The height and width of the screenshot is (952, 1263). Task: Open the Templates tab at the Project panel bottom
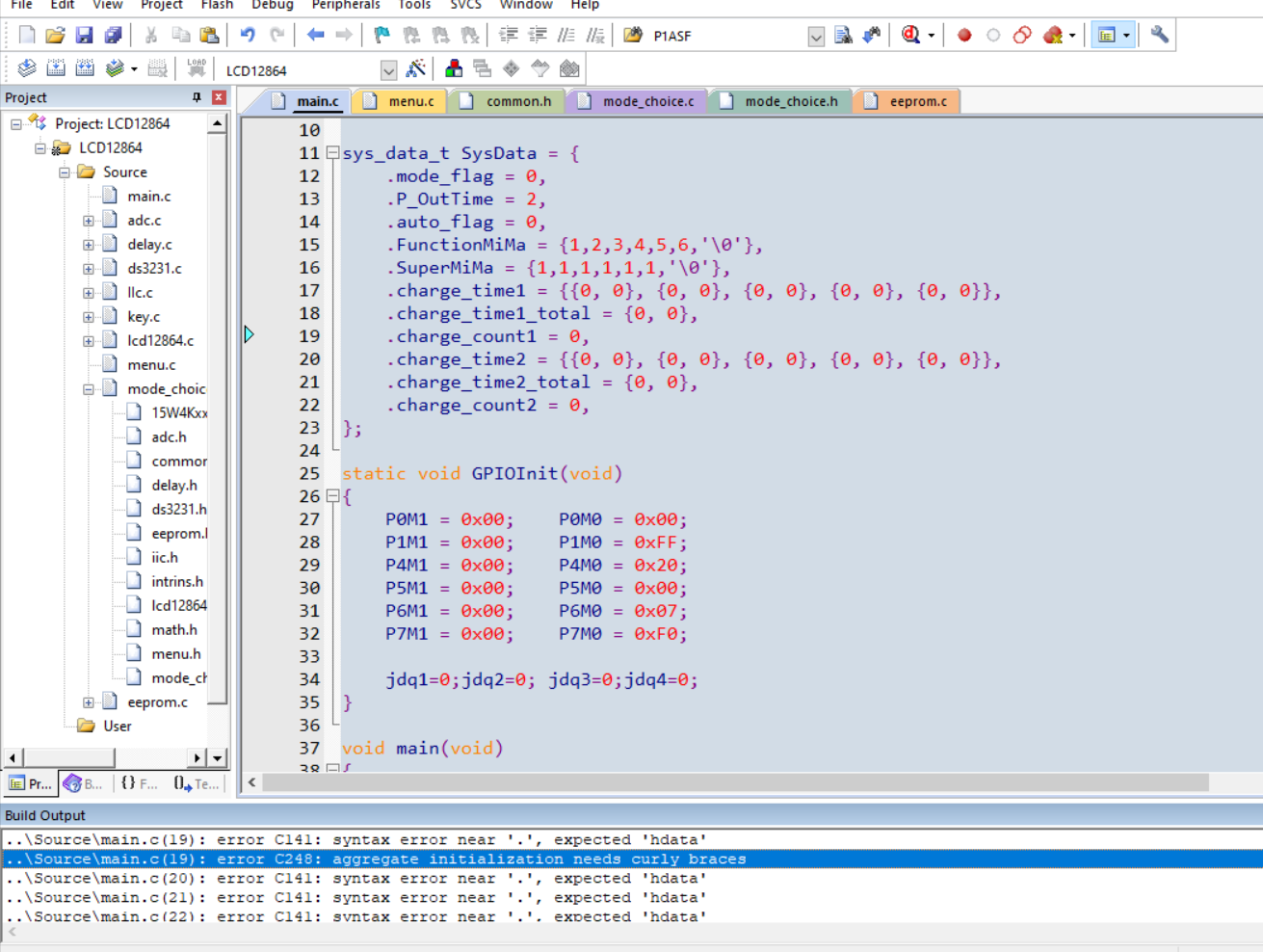pos(197,783)
